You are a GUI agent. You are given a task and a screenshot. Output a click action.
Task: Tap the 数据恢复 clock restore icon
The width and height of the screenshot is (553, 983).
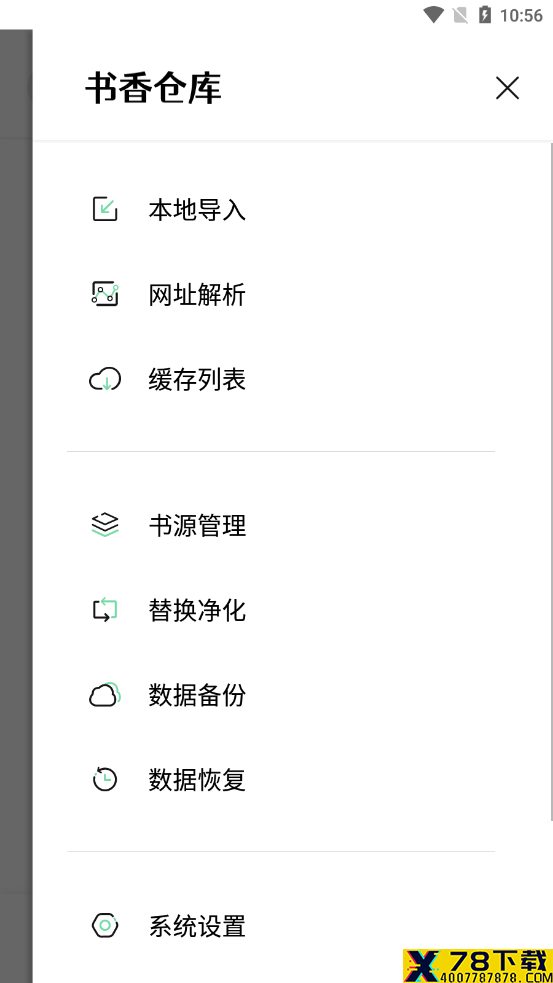tap(105, 779)
